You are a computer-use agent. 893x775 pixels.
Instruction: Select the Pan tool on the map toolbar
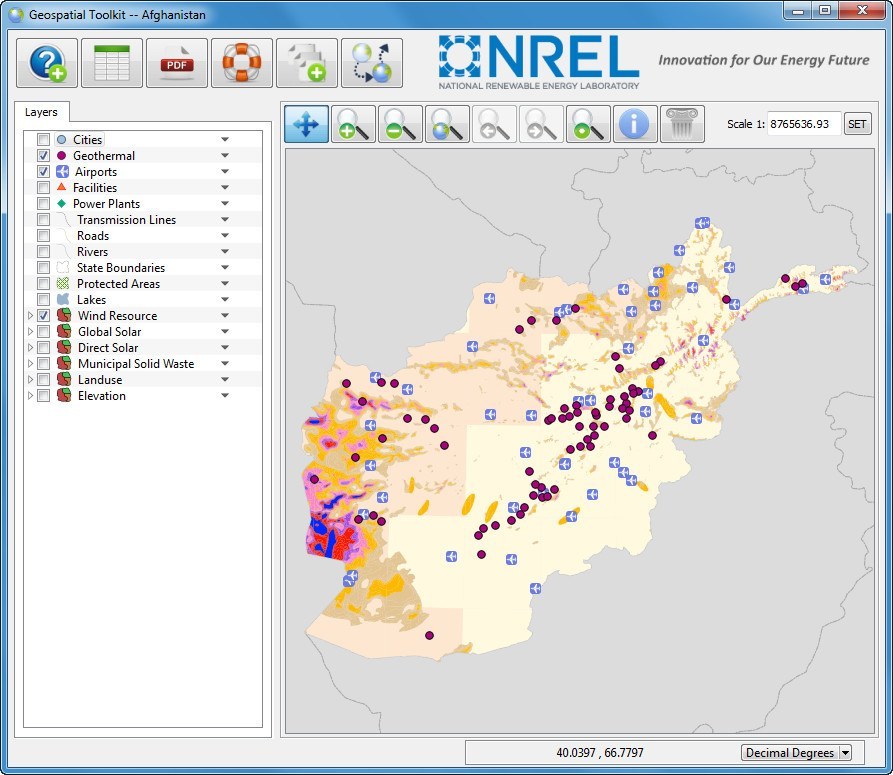tap(306, 124)
